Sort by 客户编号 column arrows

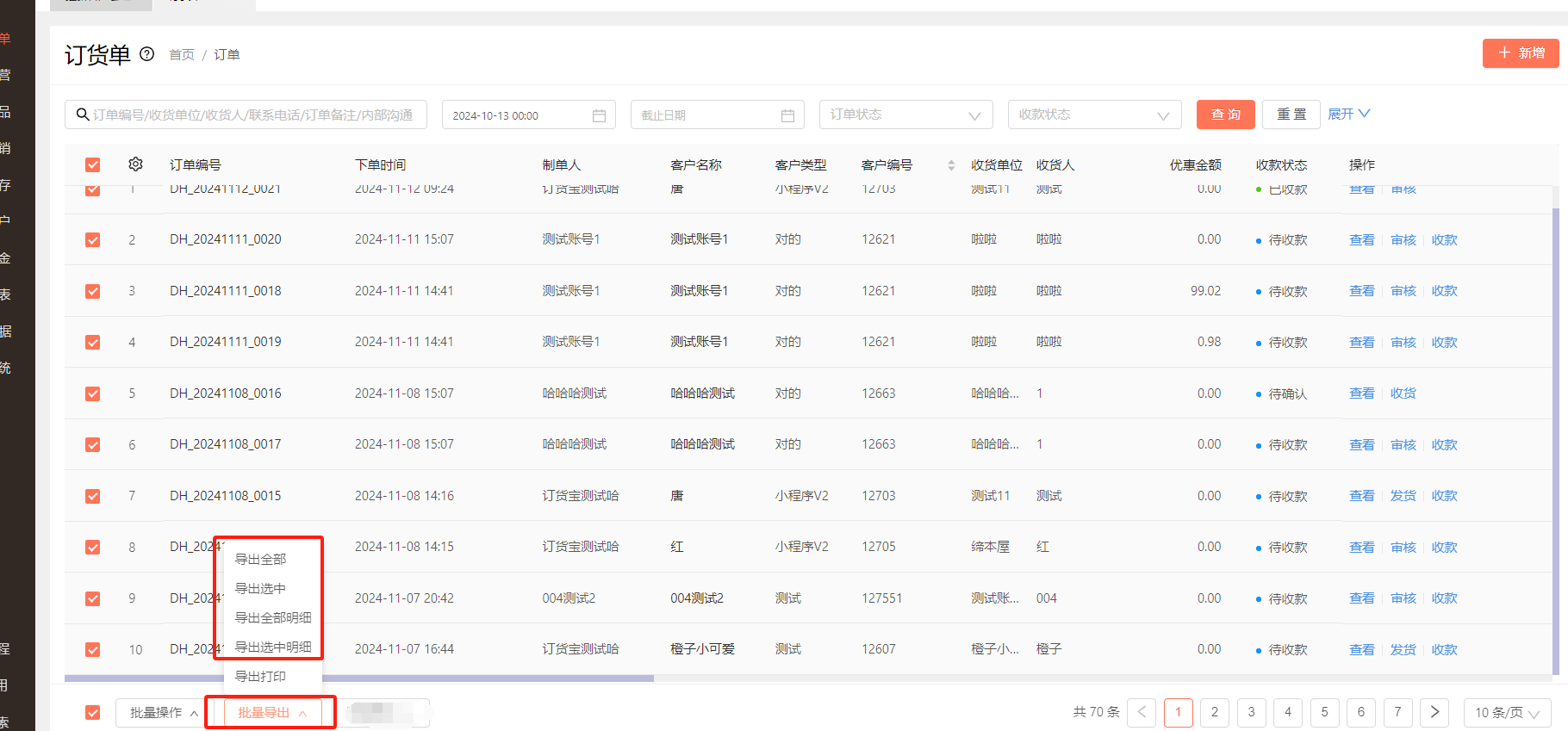pos(951,165)
